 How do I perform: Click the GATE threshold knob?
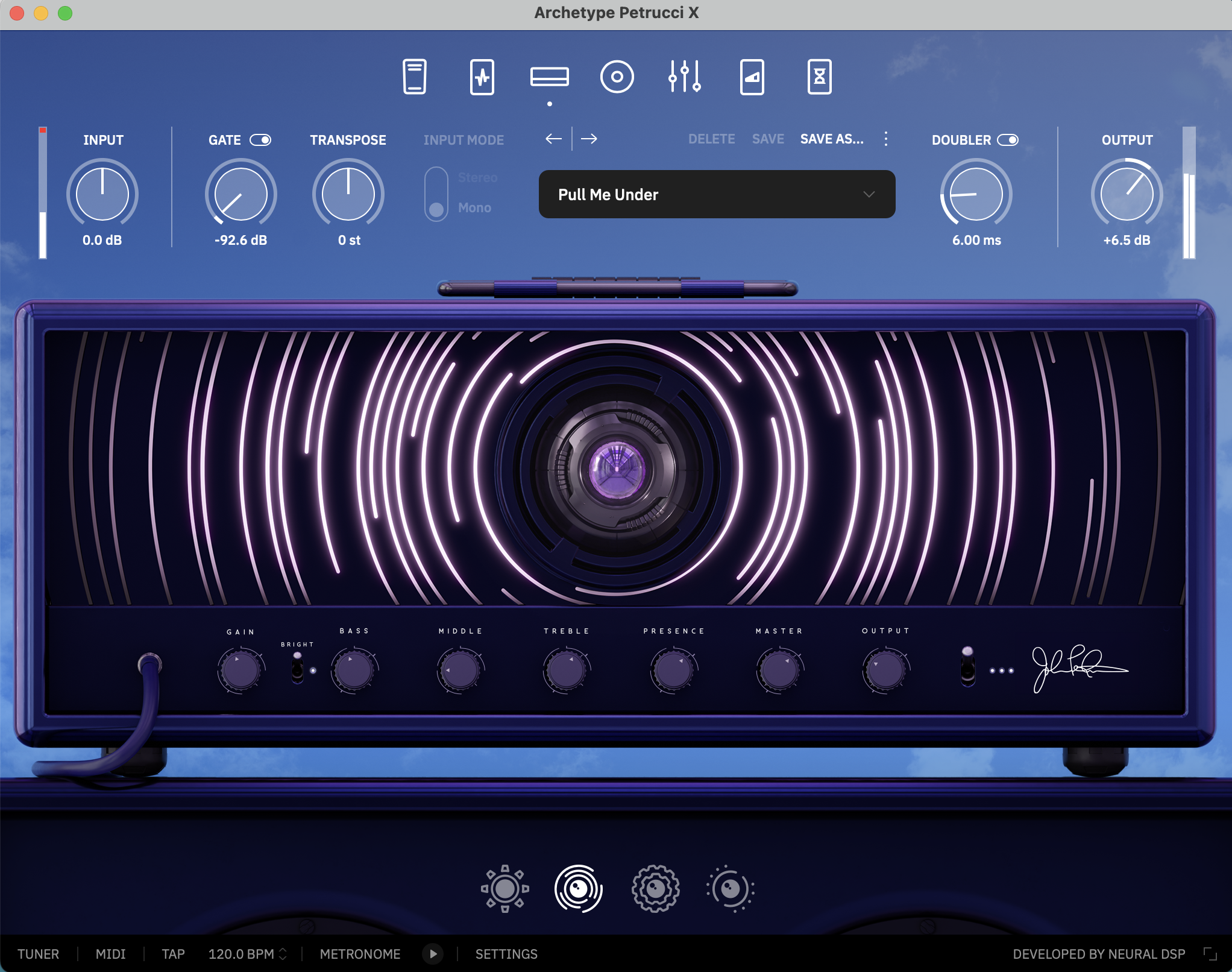pyautogui.click(x=240, y=194)
